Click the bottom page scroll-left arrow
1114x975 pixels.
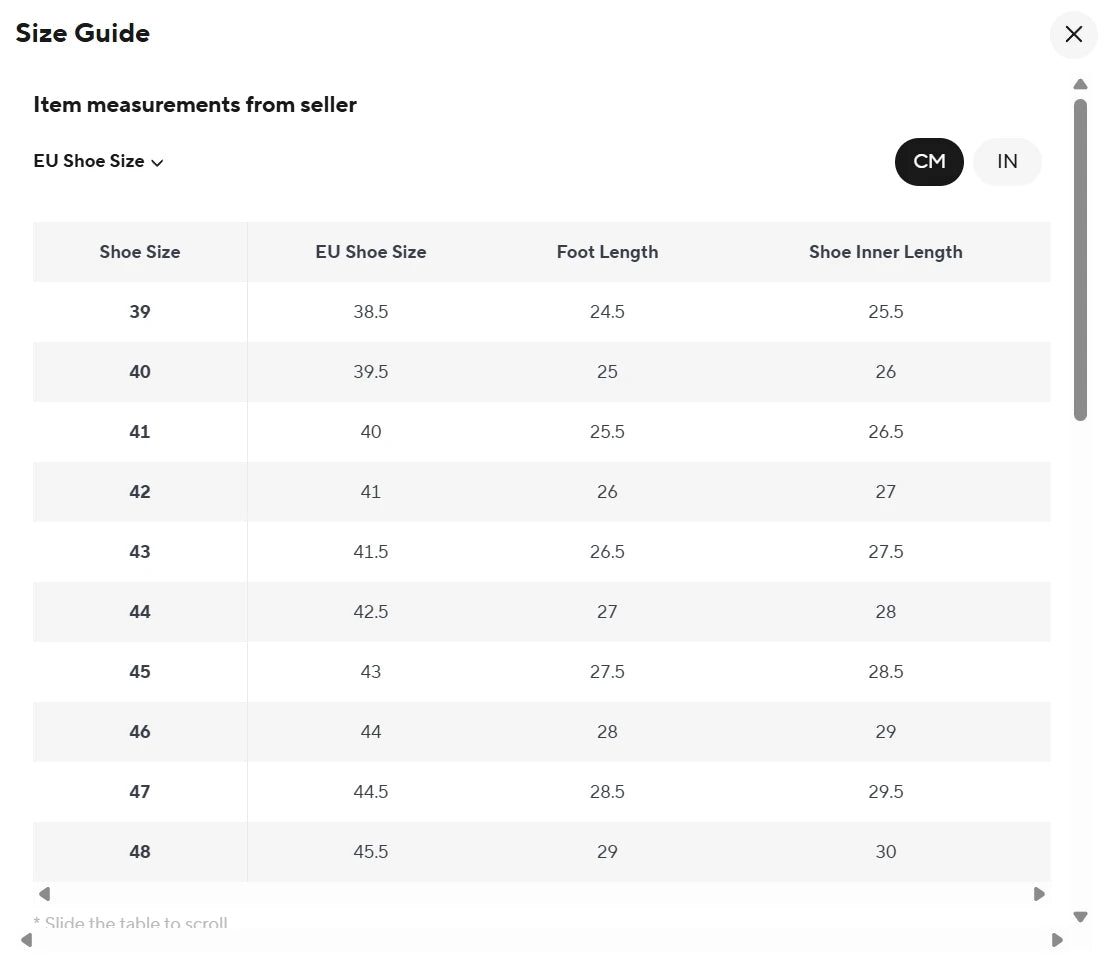click(x=27, y=939)
